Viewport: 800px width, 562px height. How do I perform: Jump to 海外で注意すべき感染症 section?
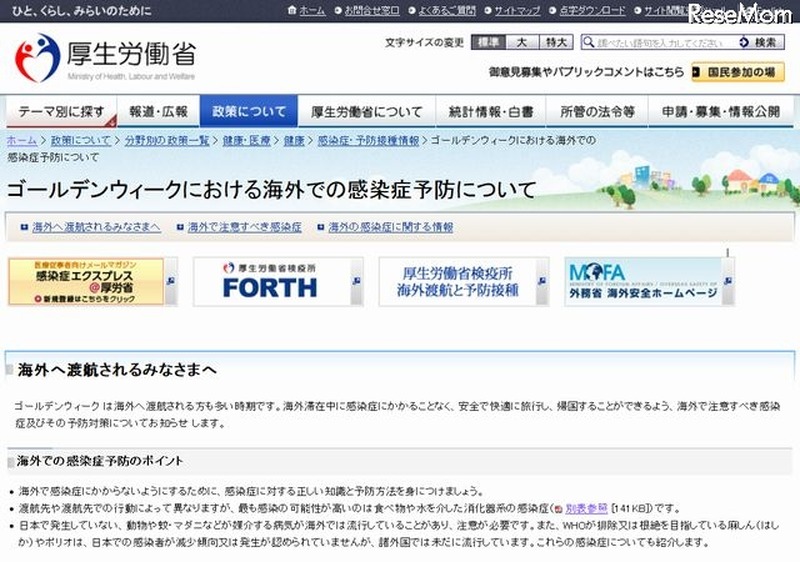tap(244, 227)
